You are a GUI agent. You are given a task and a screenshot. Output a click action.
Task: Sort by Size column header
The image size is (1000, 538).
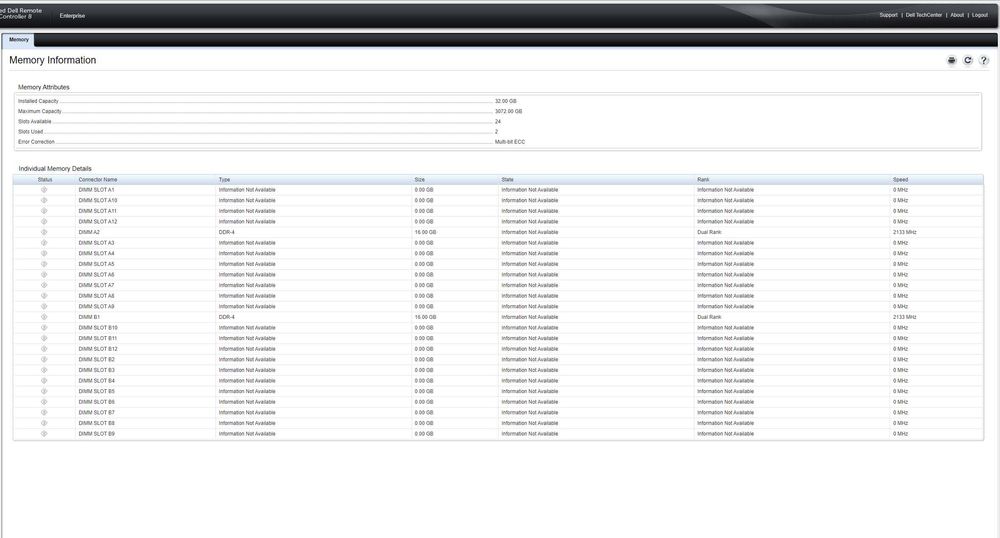(x=420, y=180)
